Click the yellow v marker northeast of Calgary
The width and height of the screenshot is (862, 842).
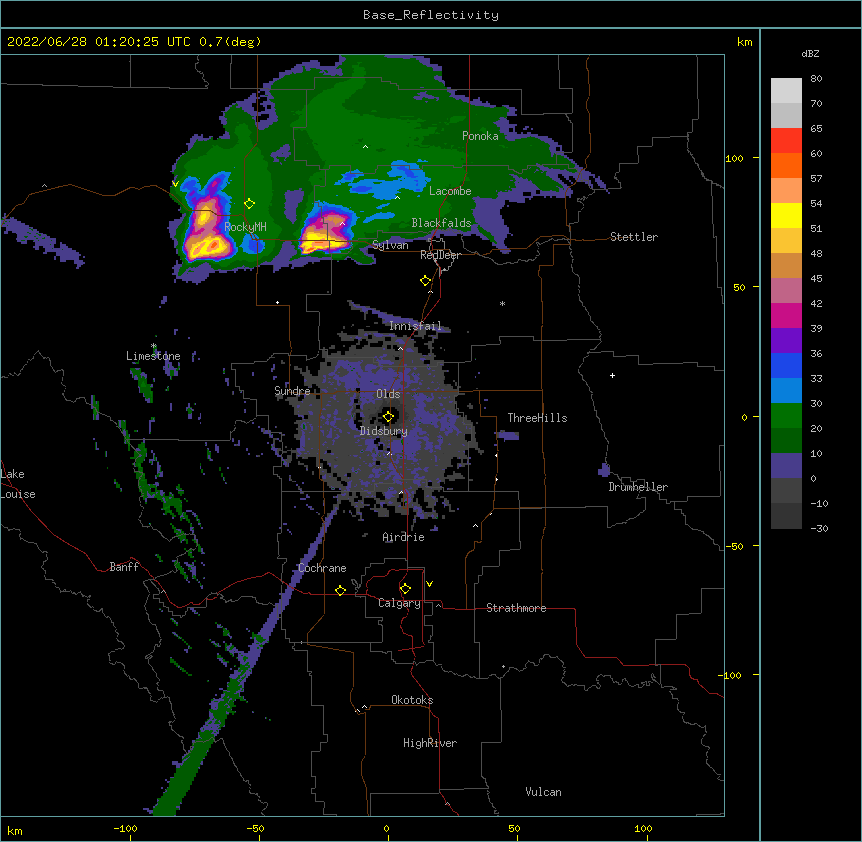(429, 584)
